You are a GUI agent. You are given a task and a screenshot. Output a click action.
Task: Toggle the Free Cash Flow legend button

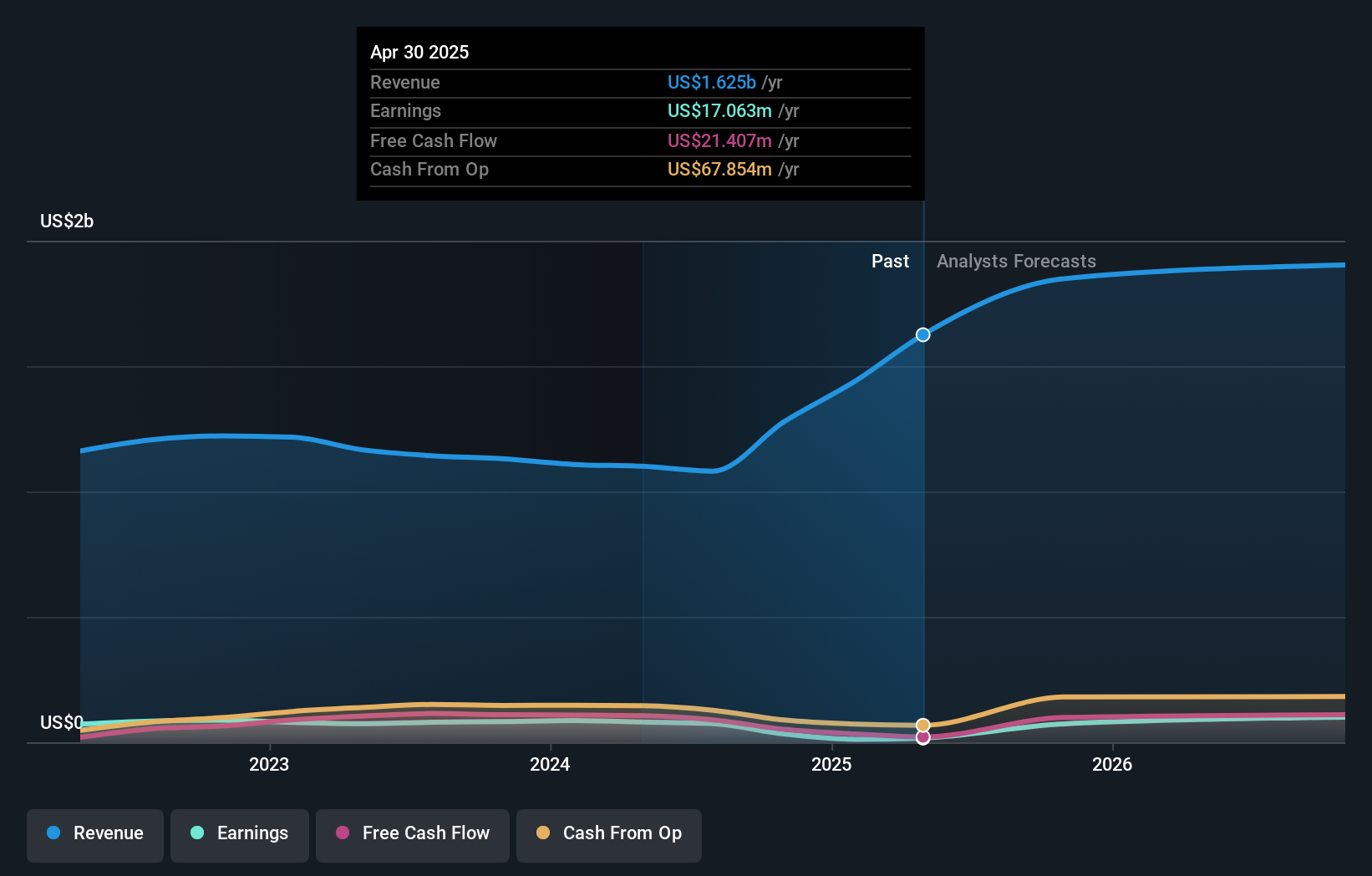click(x=413, y=835)
